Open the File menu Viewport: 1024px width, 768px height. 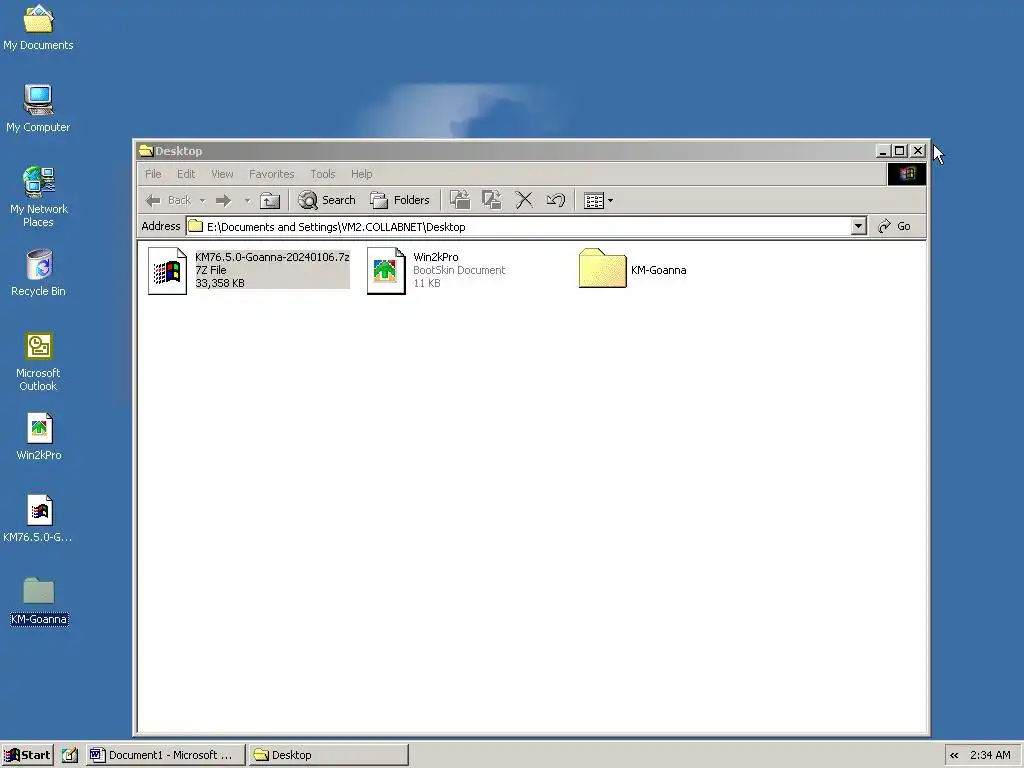click(x=153, y=174)
